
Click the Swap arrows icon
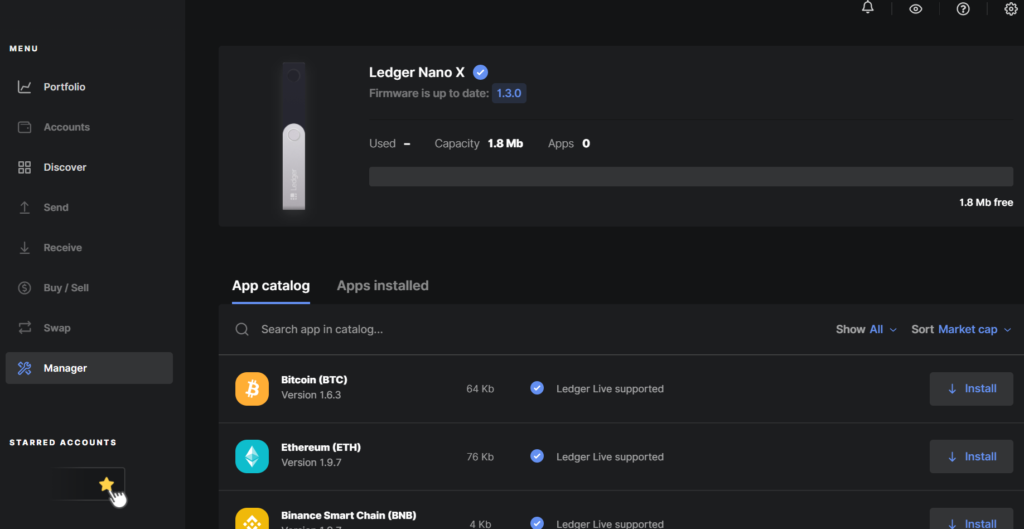(24, 328)
